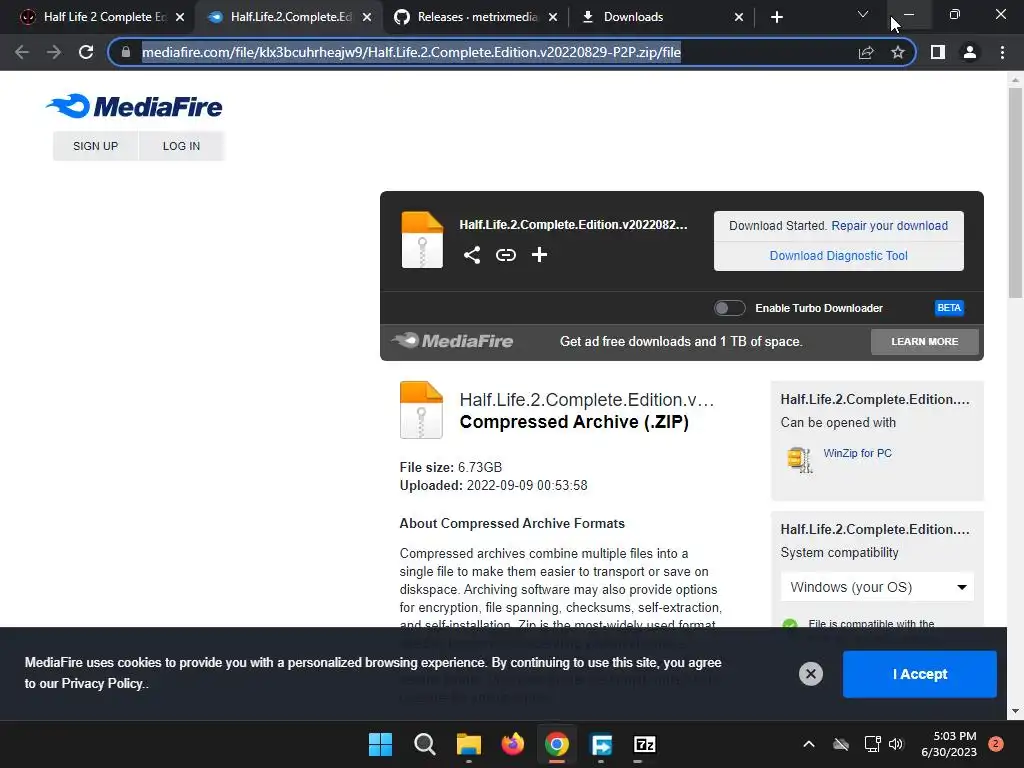Click the WinZip for PC icon

(x=799, y=460)
